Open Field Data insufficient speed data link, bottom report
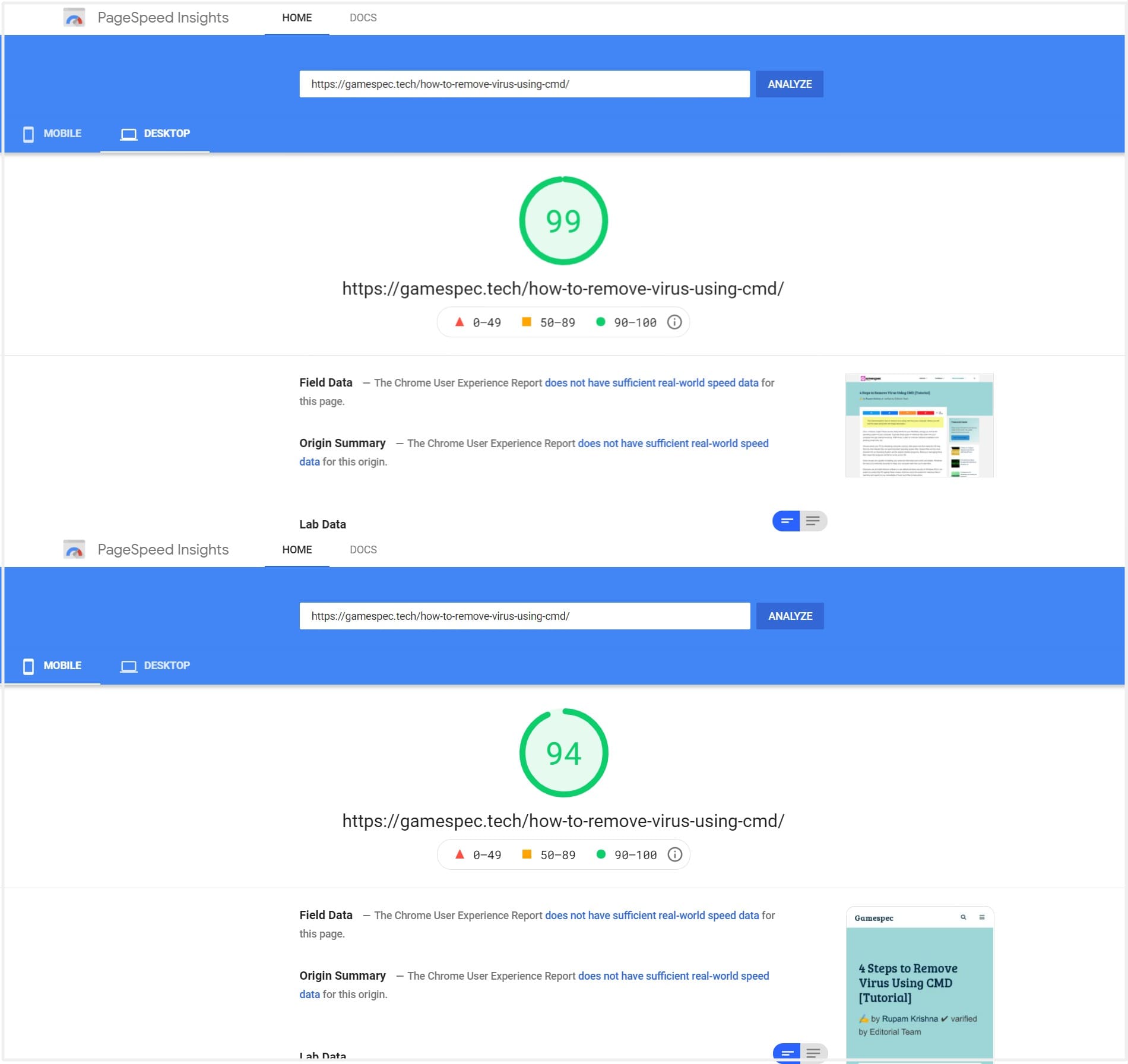This screenshot has height=1064, width=1128. click(652, 916)
